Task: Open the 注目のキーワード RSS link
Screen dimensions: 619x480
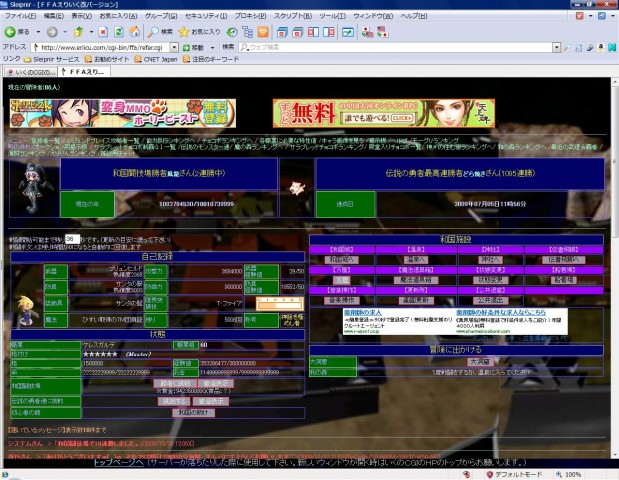Action: point(211,59)
